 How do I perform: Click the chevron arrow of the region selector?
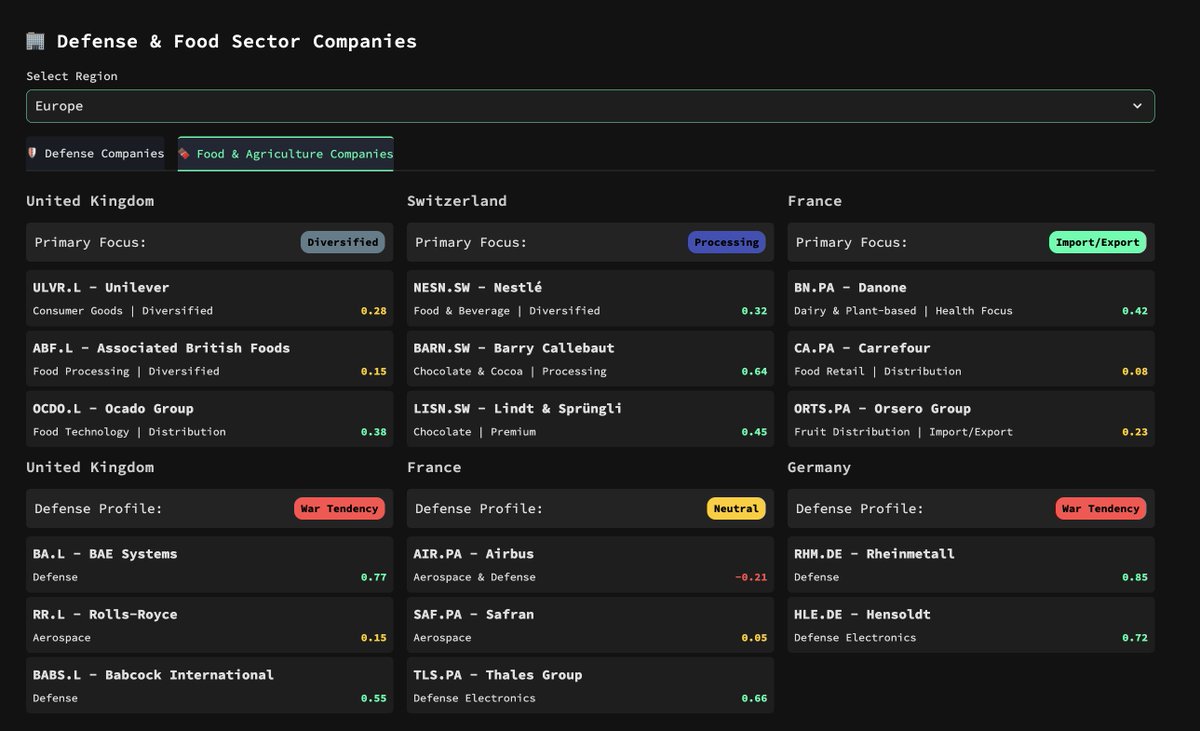click(x=1137, y=106)
